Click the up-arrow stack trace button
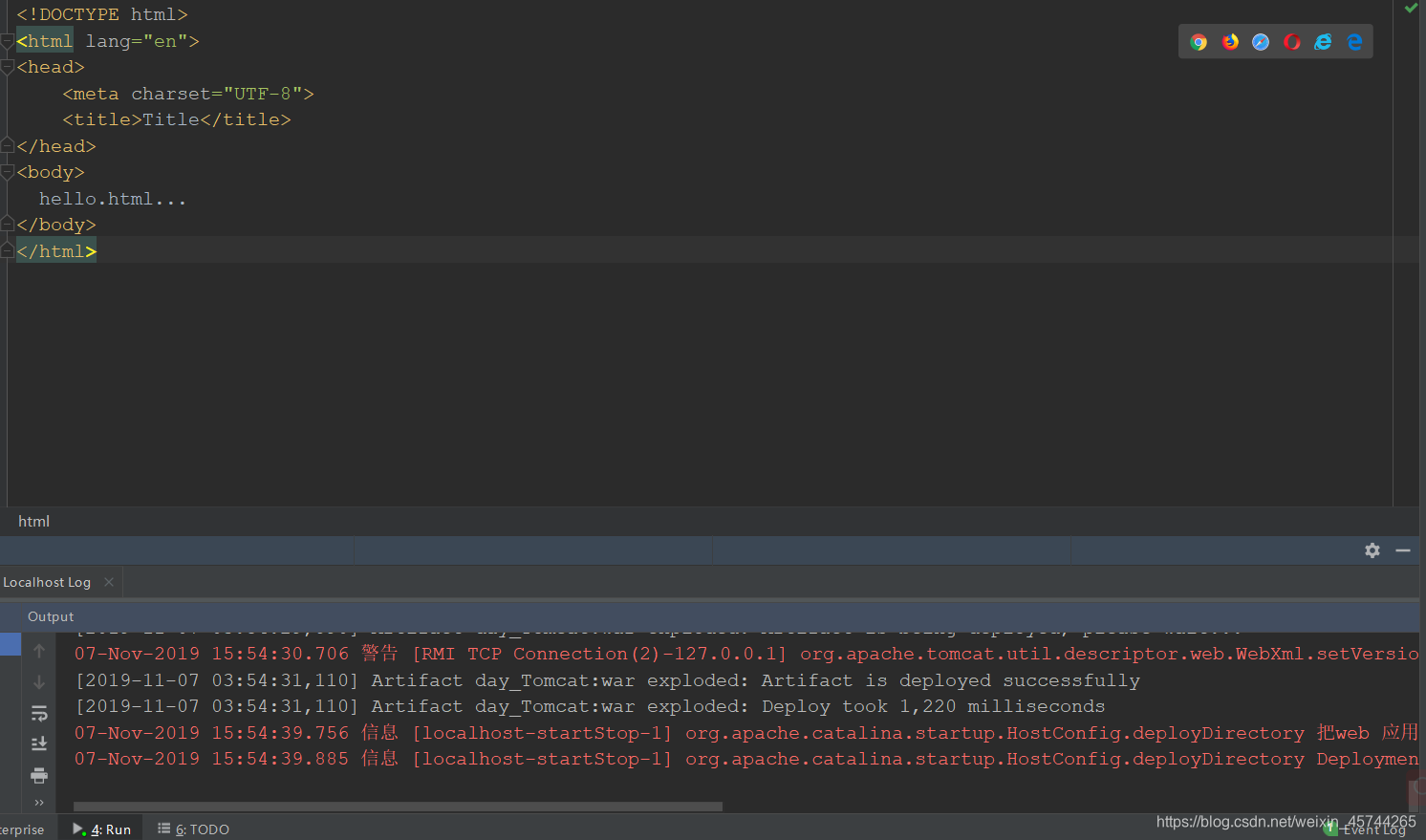Image resolution: width=1426 pixels, height=840 pixels. click(x=39, y=651)
